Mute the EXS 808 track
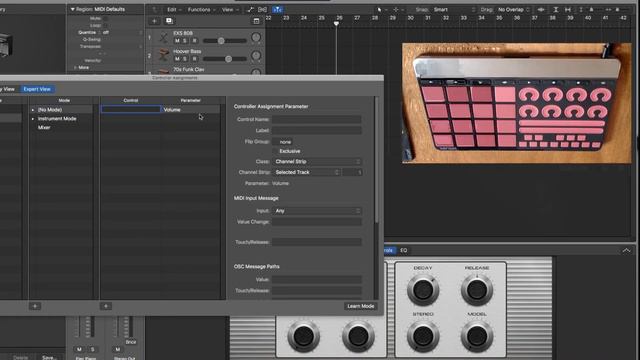Screen dimensions: 640x360 click(177, 41)
